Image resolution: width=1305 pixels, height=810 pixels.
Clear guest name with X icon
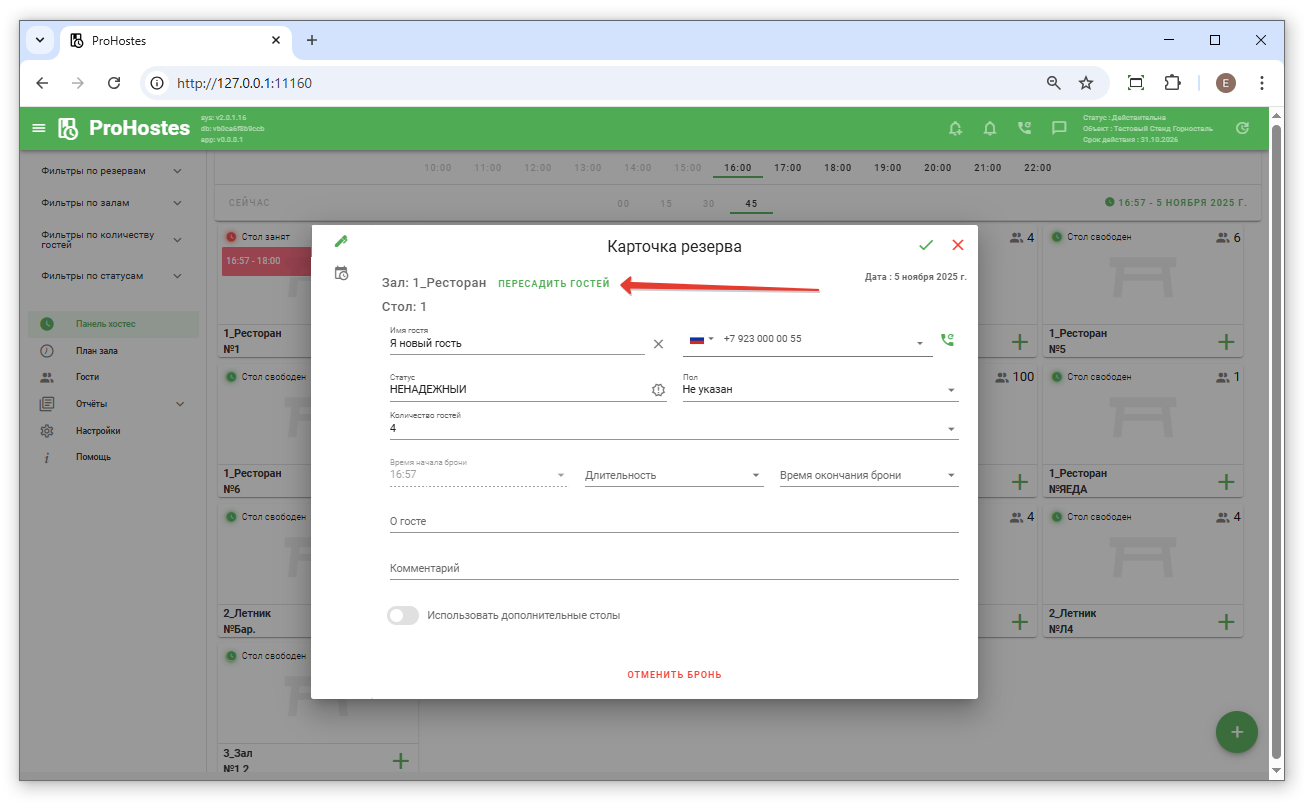point(658,344)
